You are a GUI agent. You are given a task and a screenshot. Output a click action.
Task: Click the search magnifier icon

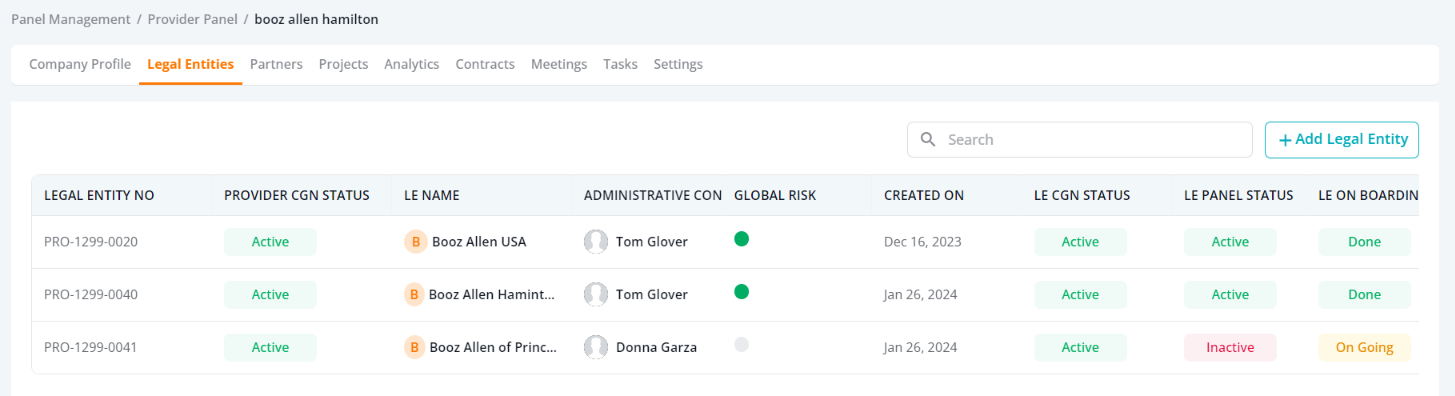(x=927, y=140)
